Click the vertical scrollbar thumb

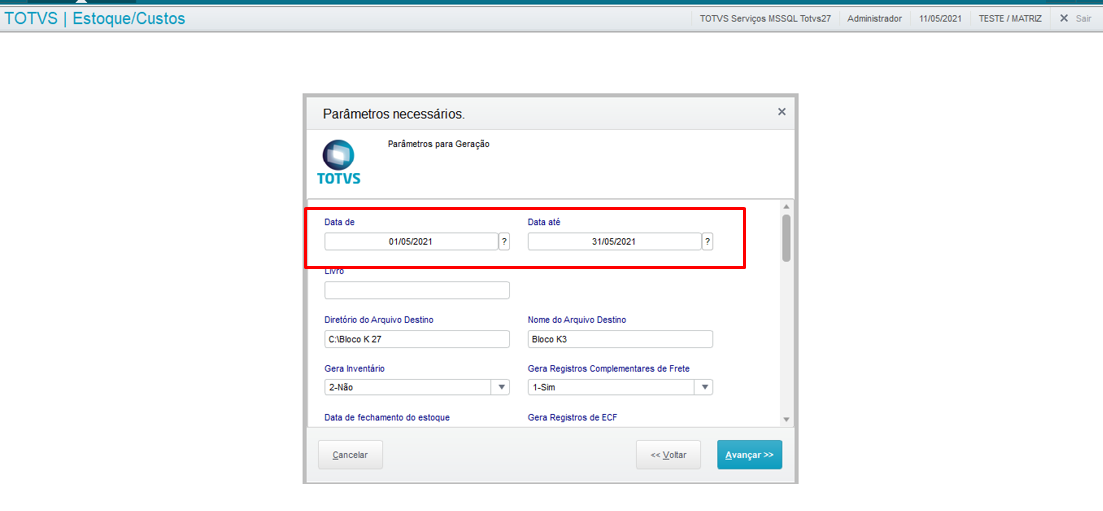tap(786, 238)
